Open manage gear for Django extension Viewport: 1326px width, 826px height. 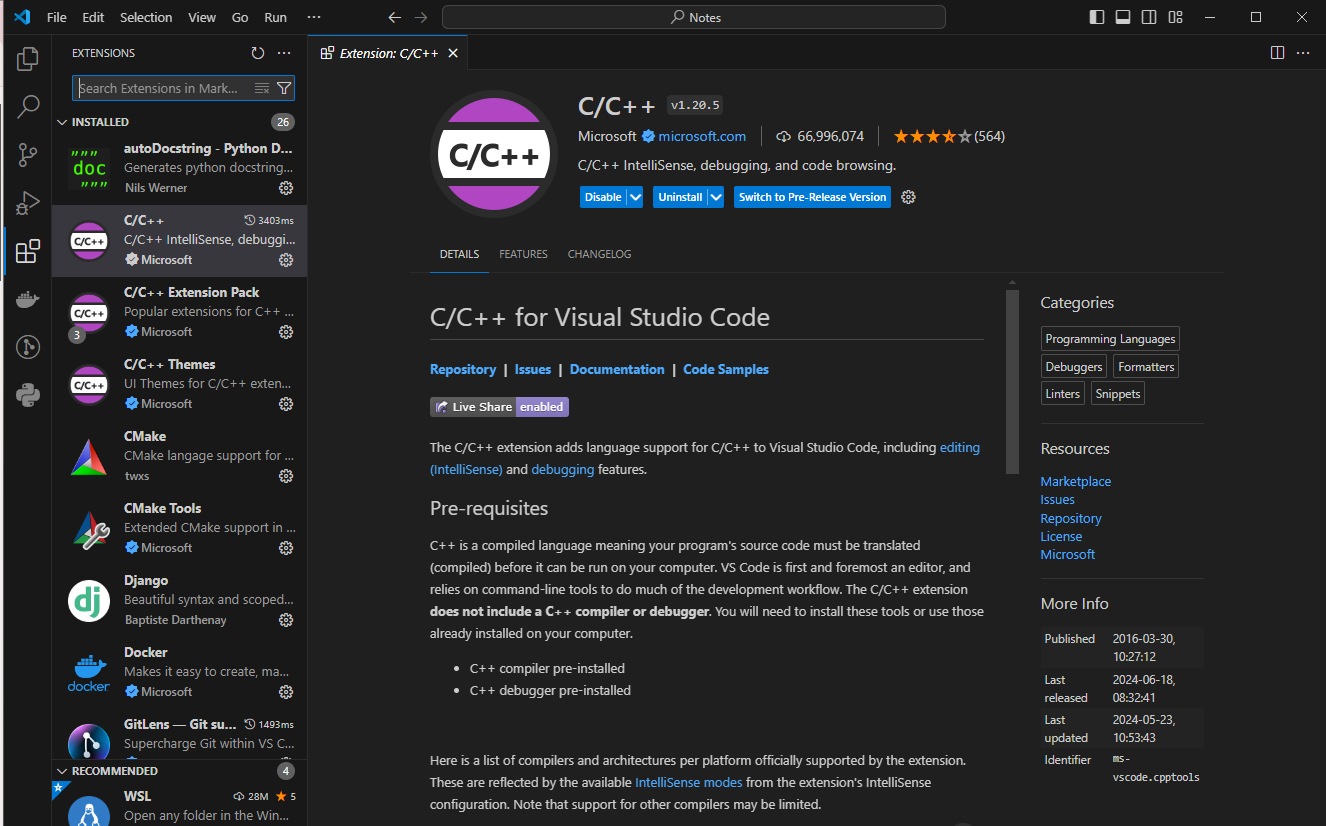click(286, 620)
